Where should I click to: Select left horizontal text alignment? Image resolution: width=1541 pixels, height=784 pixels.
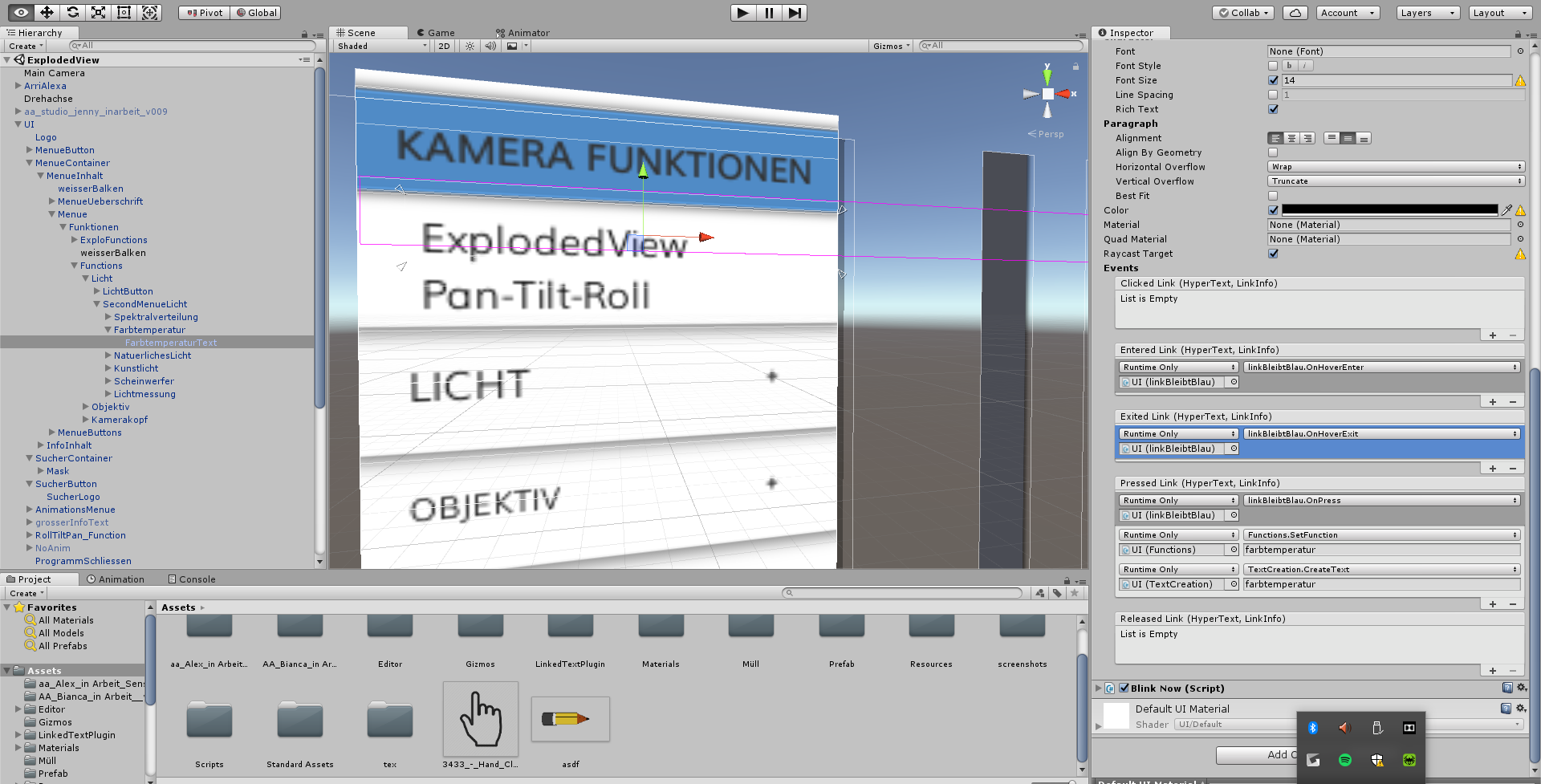[x=1275, y=138]
